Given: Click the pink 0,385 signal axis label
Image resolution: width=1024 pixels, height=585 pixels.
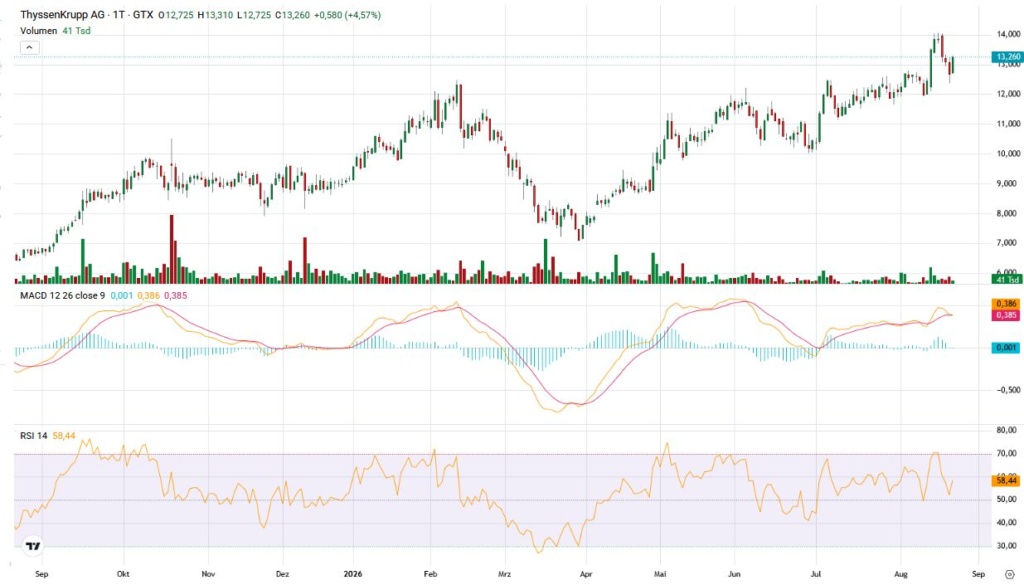Looking at the screenshot, I should point(1007,315).
